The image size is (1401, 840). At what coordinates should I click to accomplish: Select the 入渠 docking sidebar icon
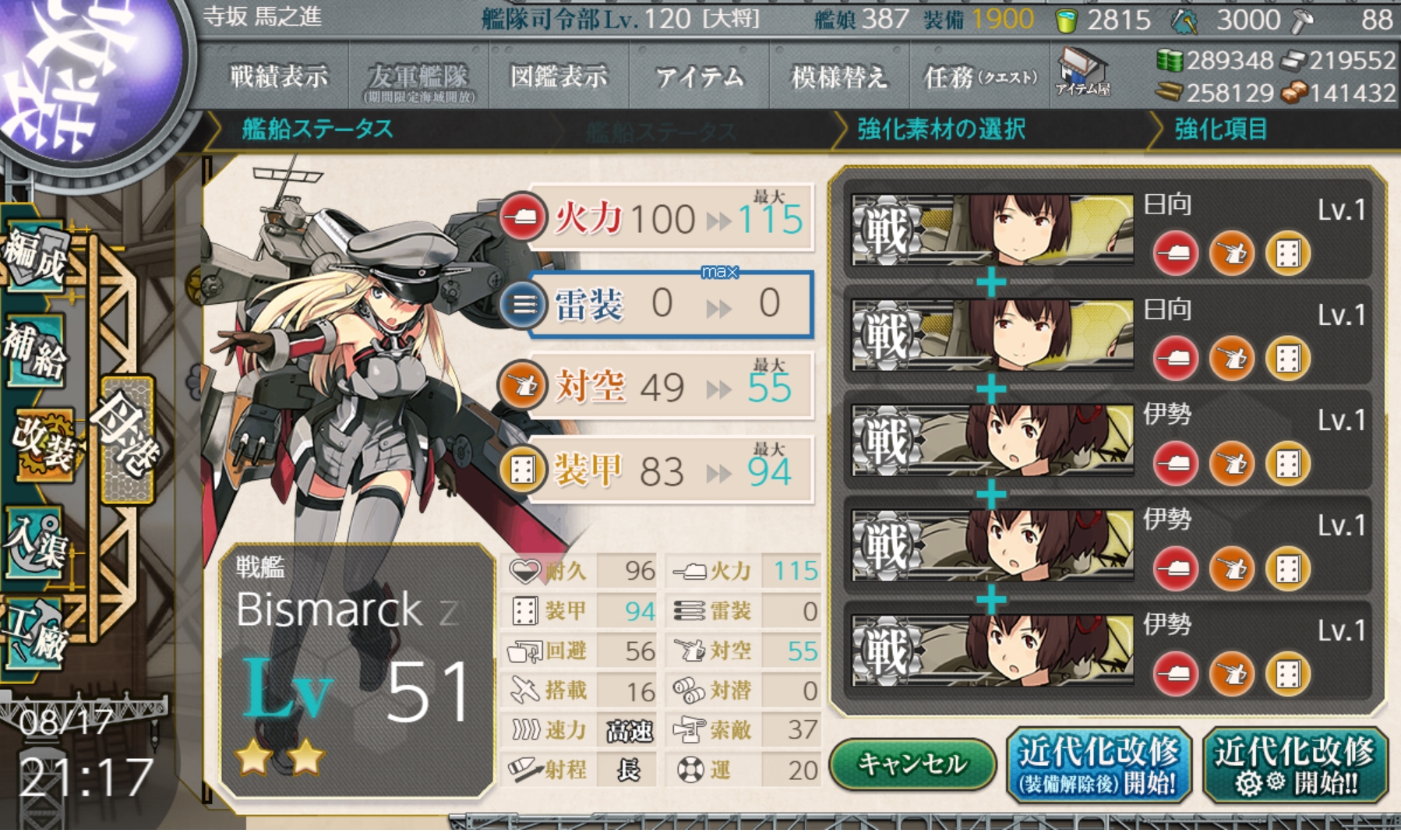point(35,544)
